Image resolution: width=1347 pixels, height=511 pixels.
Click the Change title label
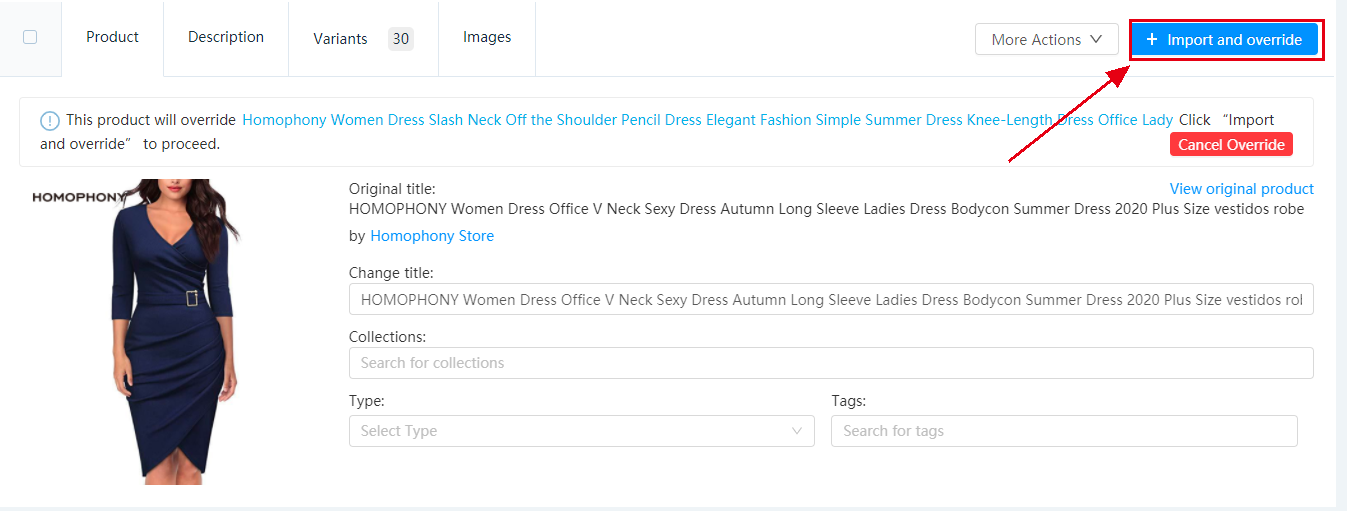coord(391,273)
